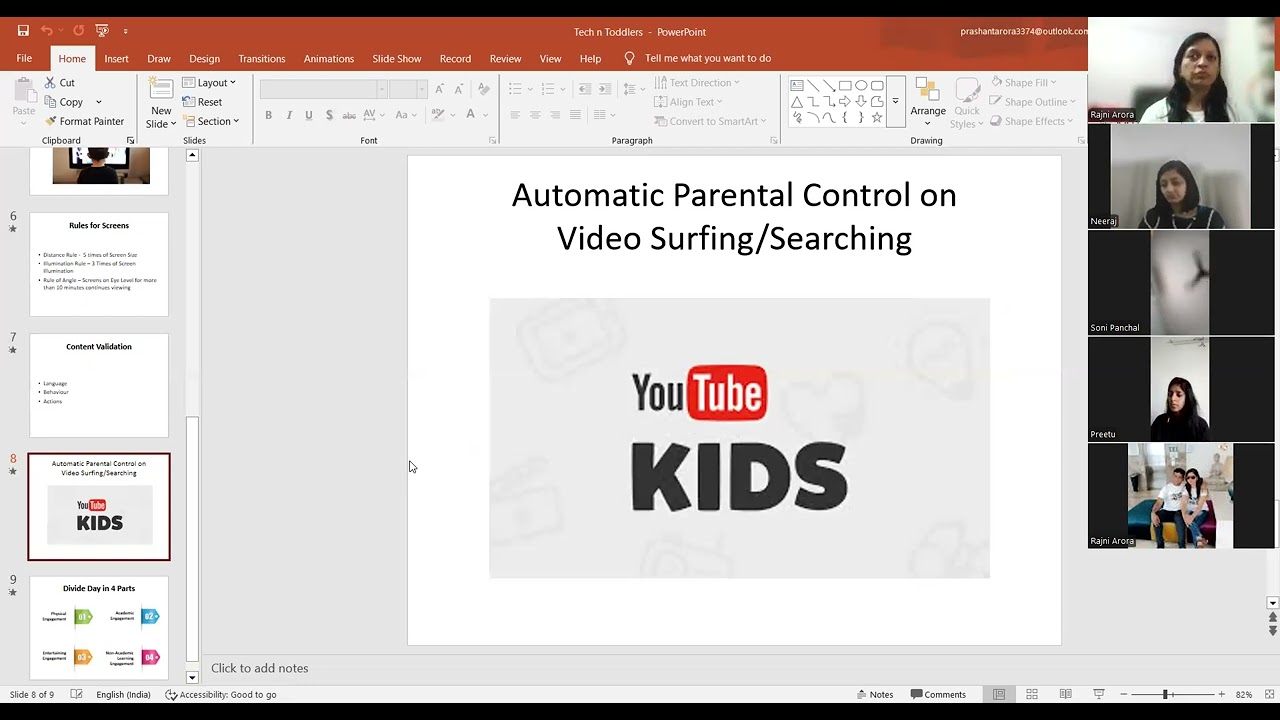
Task: Fit slide to current window
Action: pos(1269,694)
